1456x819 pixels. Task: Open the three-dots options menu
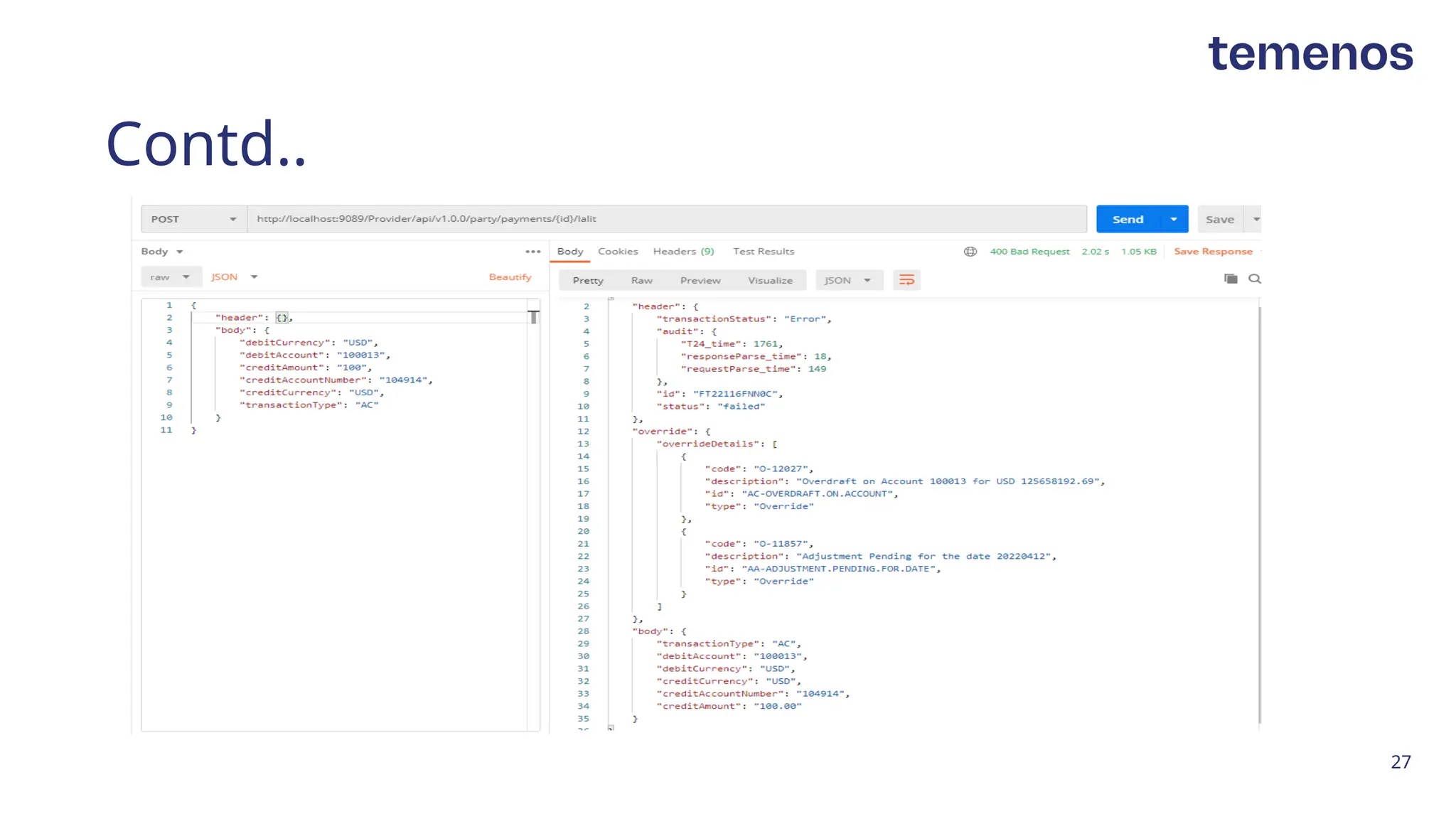pyautogui.click(x=532, y=252)
